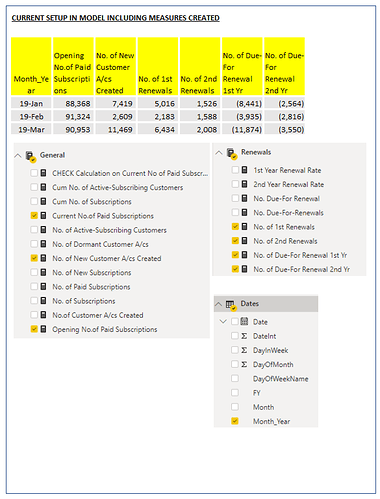Check the 1st Year Renewal Rate box
Image resolution: width=380 pixels, height=499 pixels.
pyautogui.click(x=235, y=170)
